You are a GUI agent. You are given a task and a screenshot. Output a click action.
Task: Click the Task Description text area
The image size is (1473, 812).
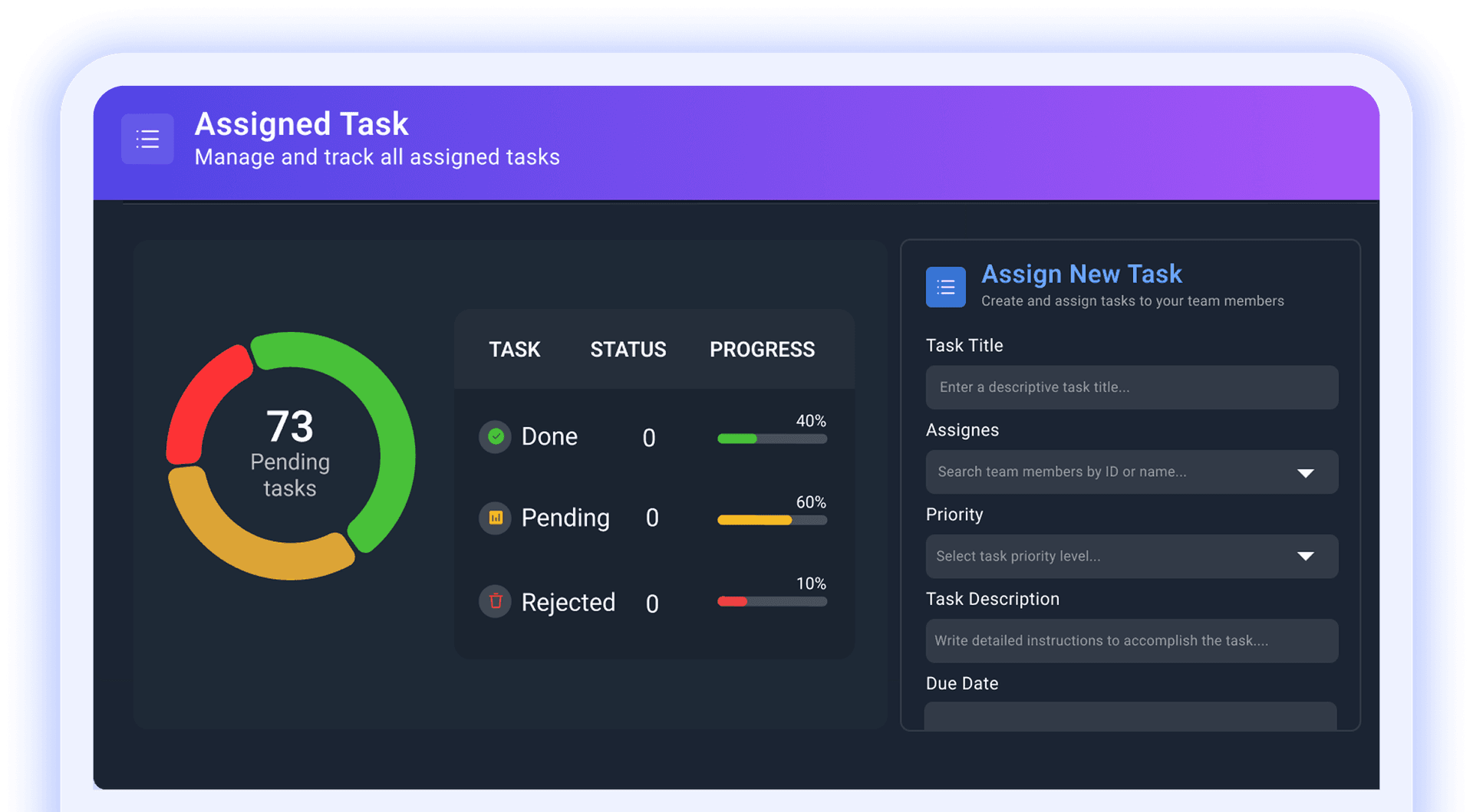(1132, 641)
